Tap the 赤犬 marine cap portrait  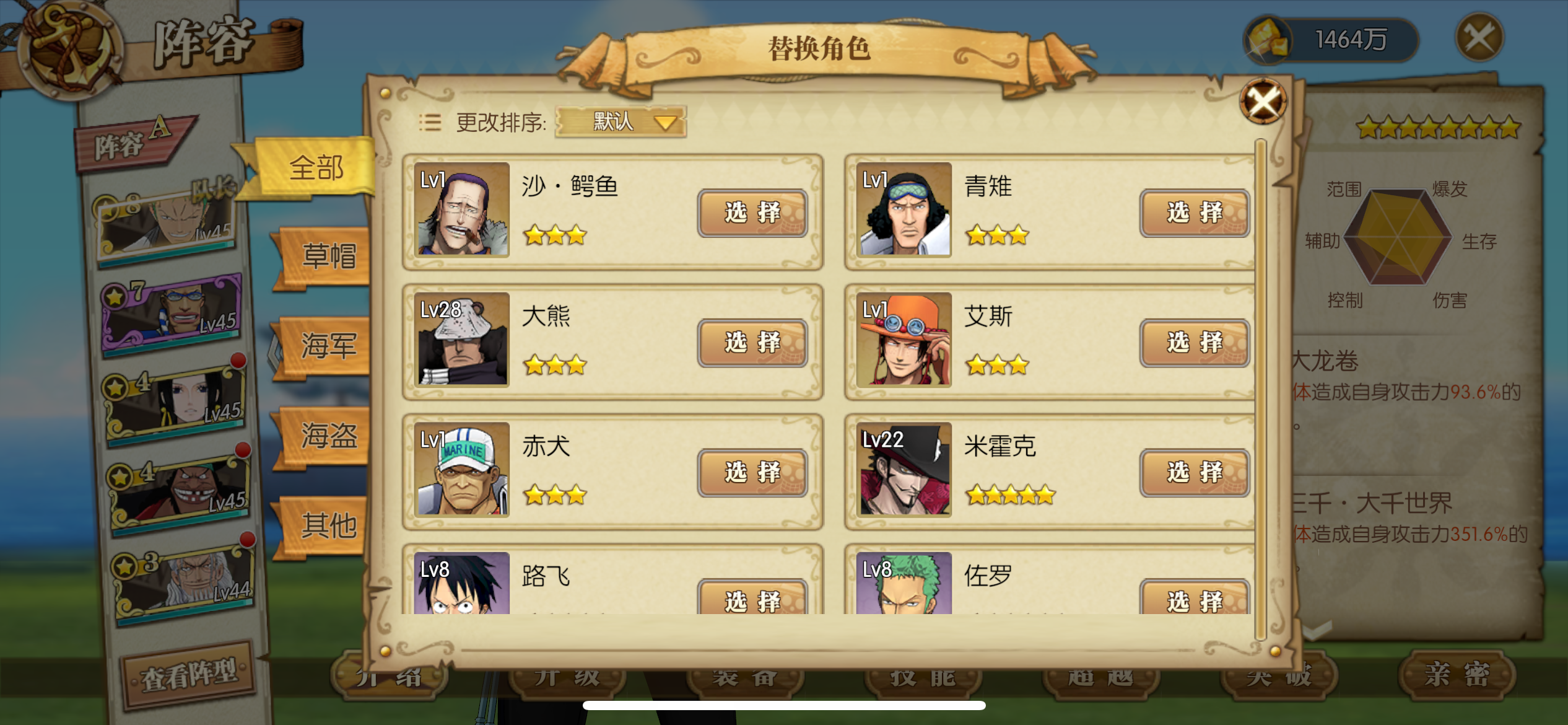point(462,470)
